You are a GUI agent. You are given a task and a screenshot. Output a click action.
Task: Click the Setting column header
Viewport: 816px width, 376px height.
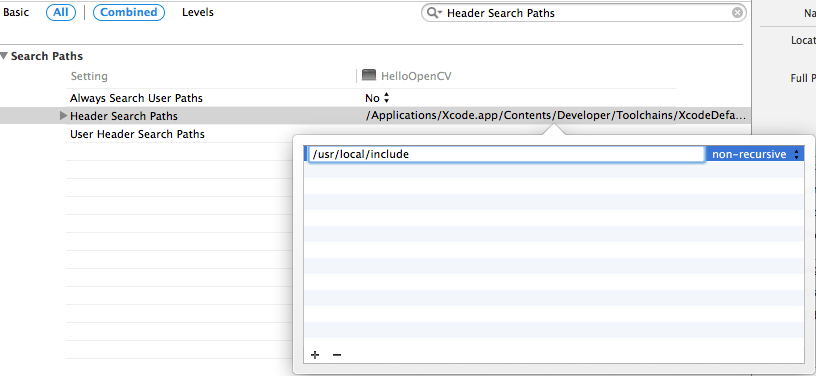[89, 76]
